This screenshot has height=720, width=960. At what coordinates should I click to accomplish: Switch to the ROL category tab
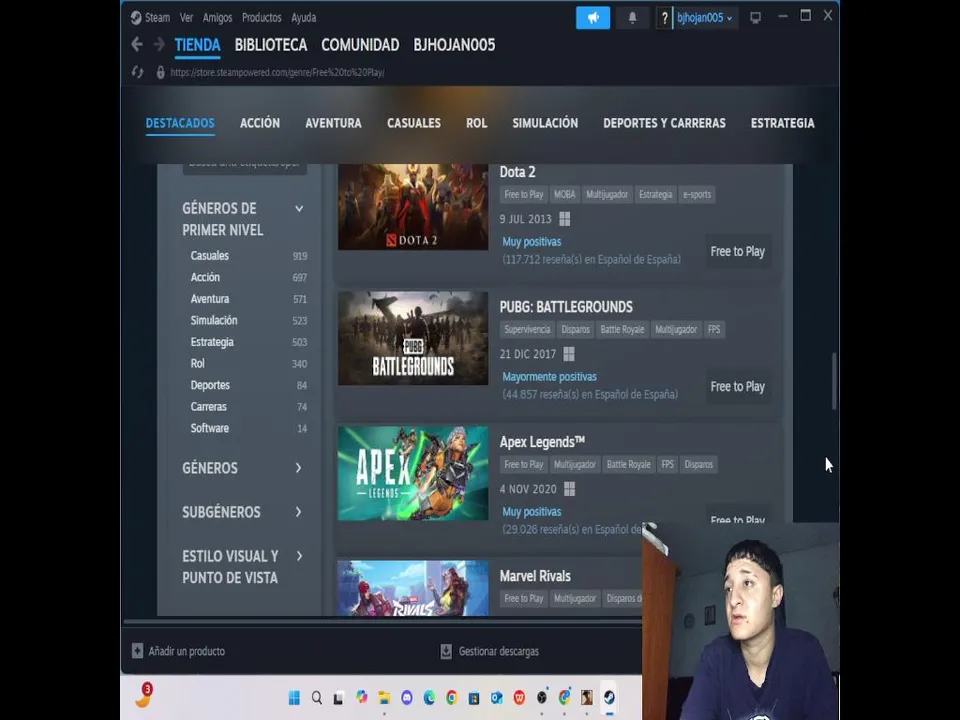tap(476, 123)
